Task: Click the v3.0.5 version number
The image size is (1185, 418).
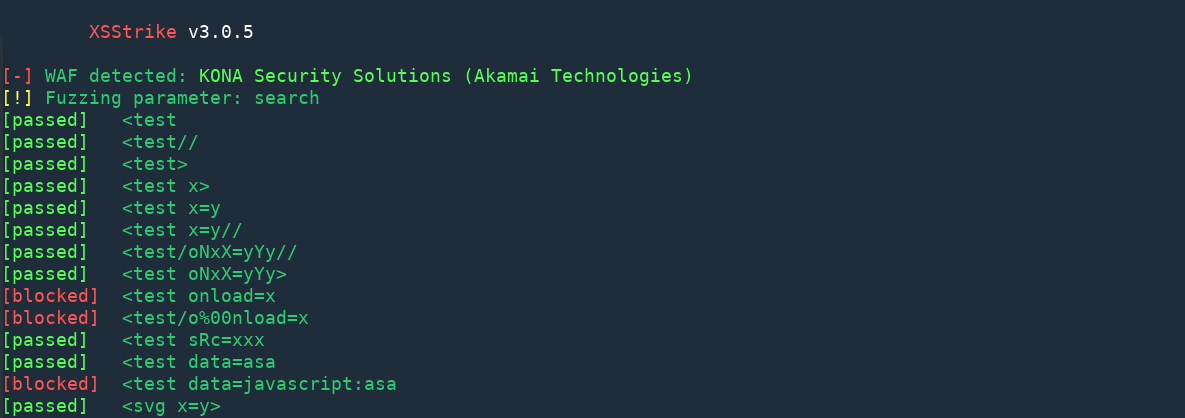Action: (x=221, y=32)
